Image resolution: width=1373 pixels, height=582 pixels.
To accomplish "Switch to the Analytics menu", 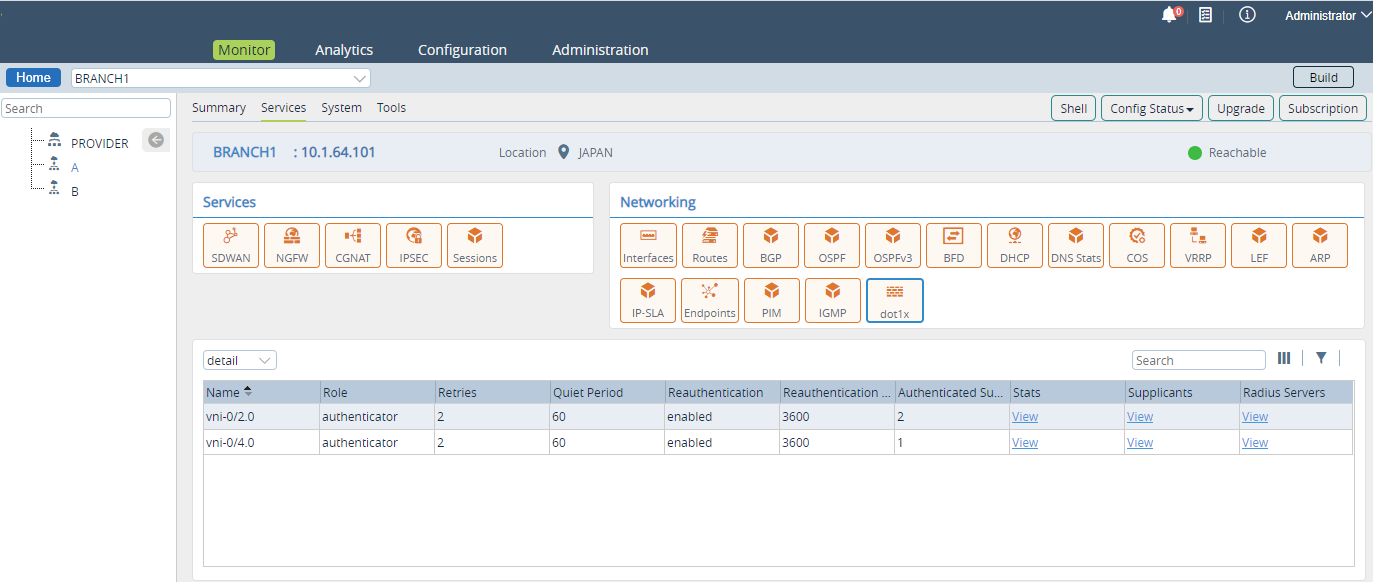I will [x=344, y=50].
